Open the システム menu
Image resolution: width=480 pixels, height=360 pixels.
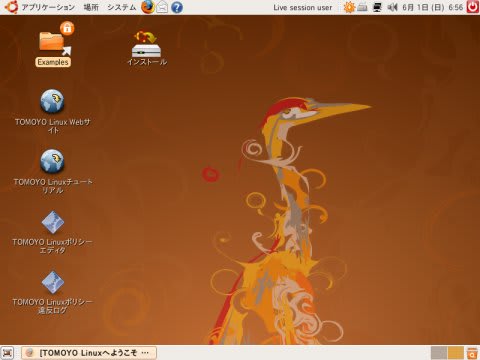[x=122, y=7]
